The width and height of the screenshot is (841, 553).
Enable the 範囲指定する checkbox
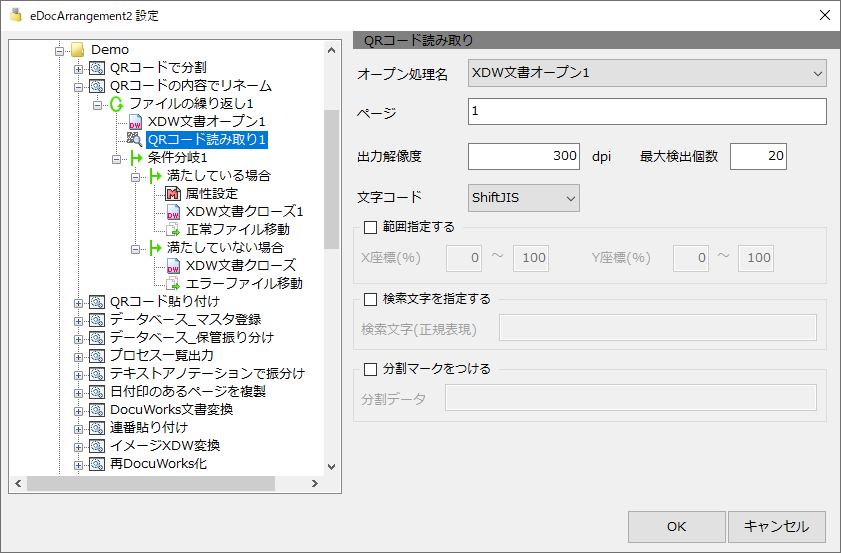pos(371,227)
